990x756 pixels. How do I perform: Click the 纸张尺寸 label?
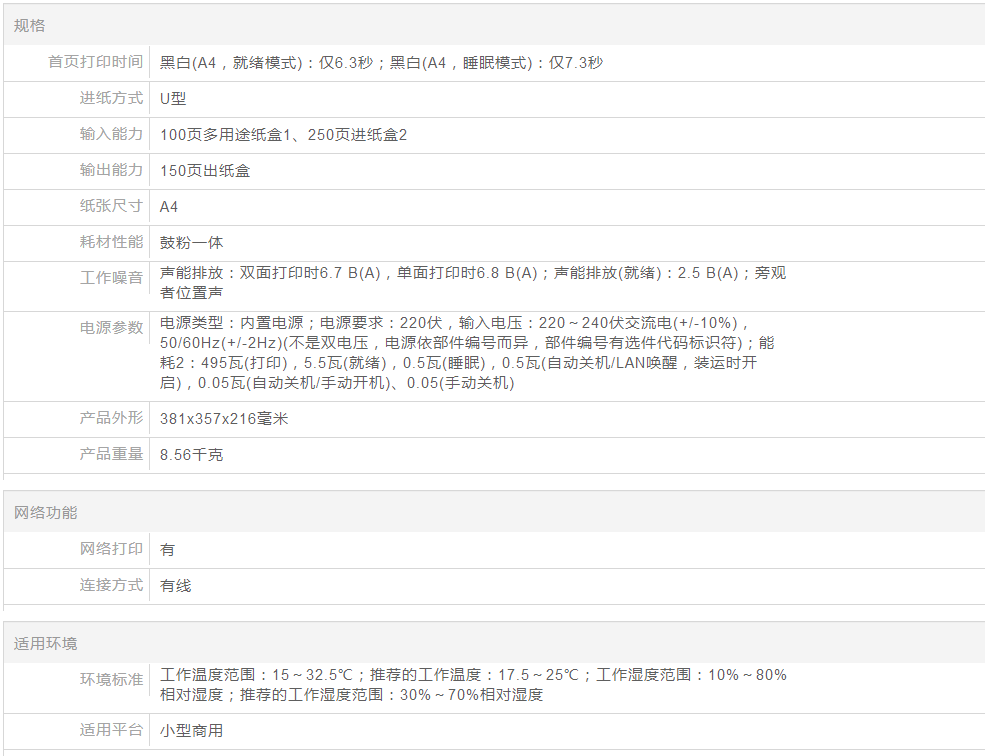pos(111,207)
